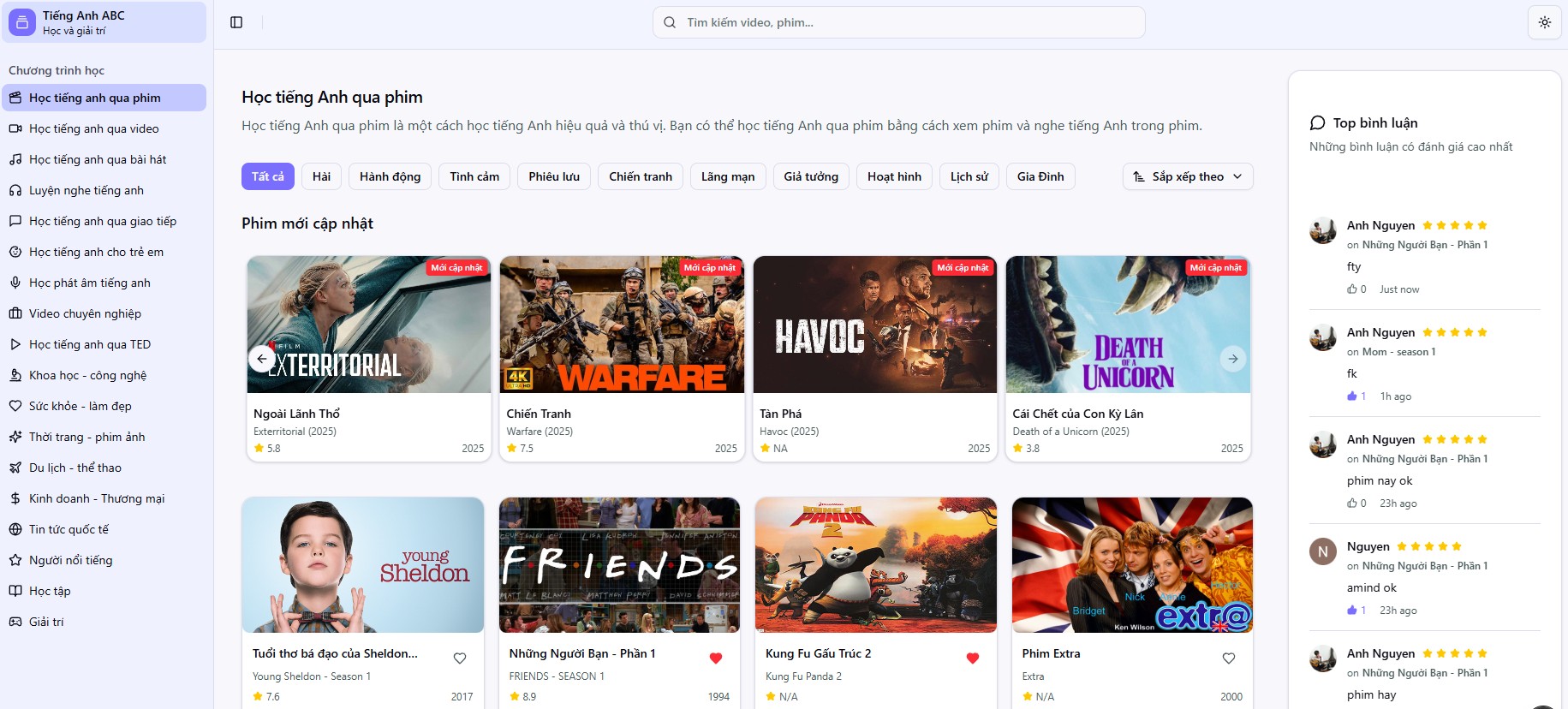
Task: Click microphone icon for Học phát âm
Action: (x=15, y=283)
